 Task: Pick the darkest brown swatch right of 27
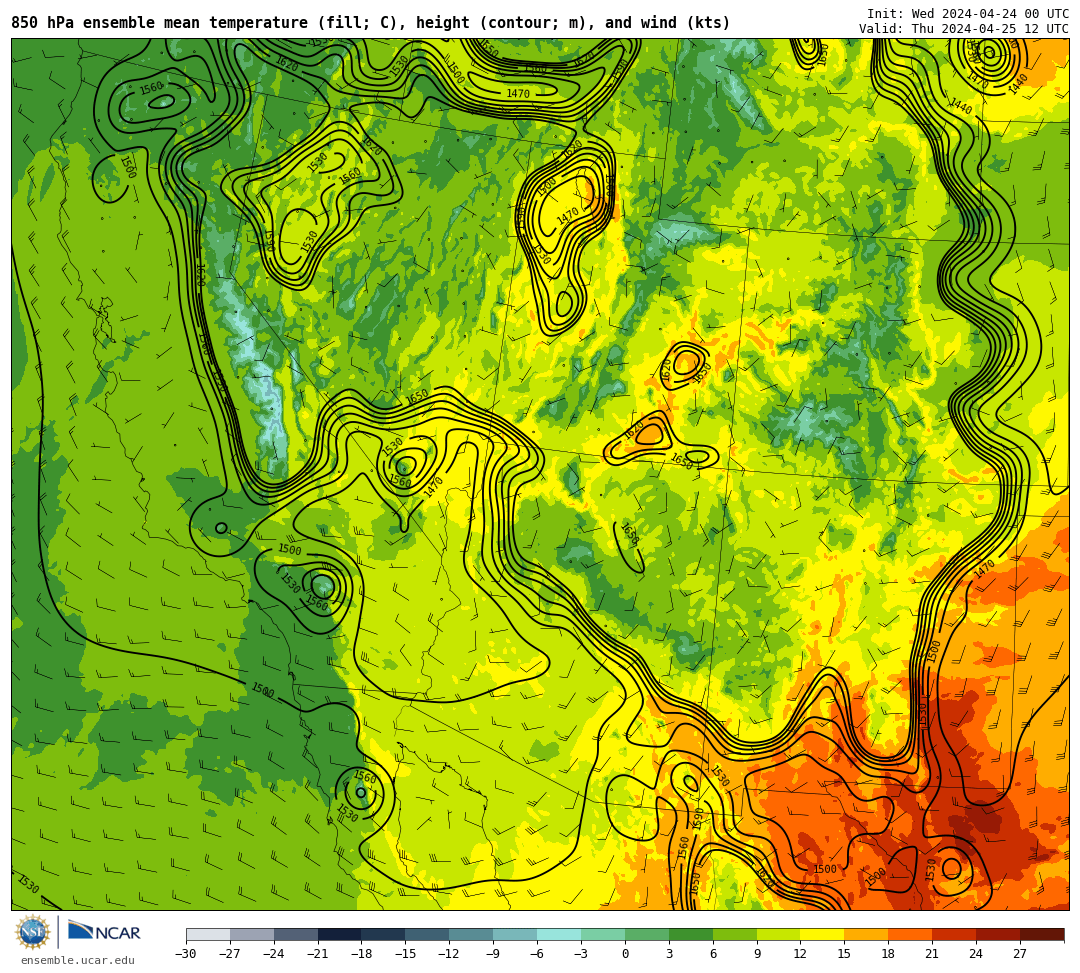[x=1042, y=934]
